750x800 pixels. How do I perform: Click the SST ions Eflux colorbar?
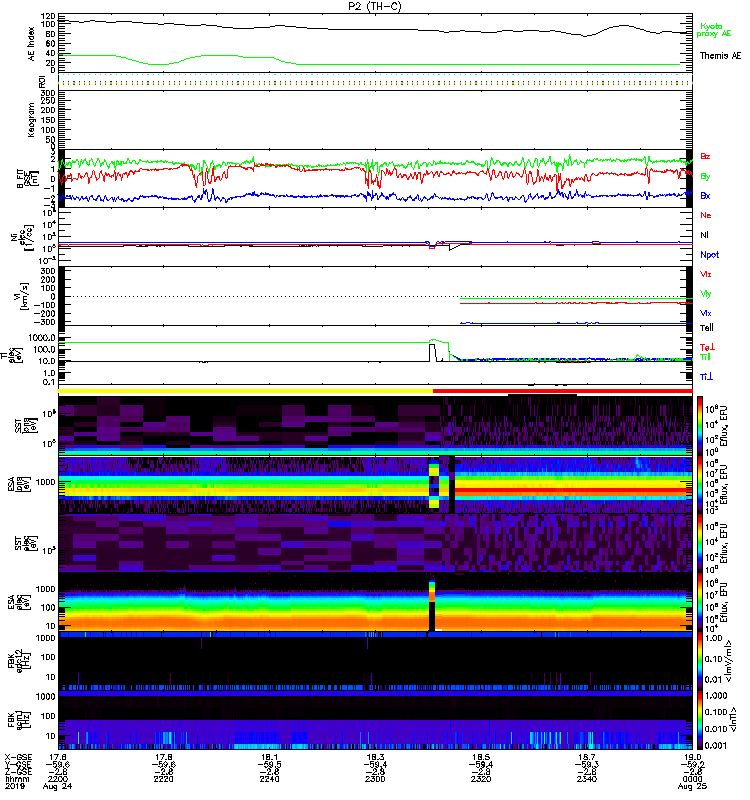pyautogui.click(x=700, y=424)
